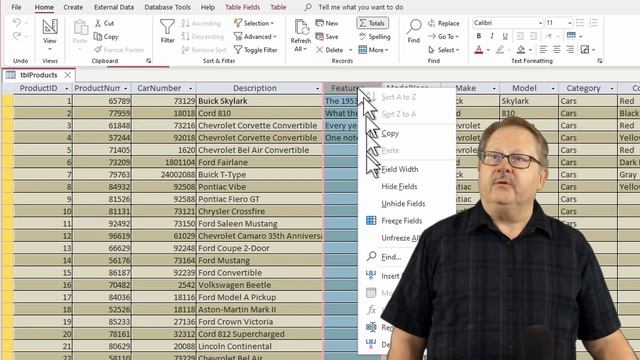
Task: Open the Table Fields tab
Action: pos(242,7)
